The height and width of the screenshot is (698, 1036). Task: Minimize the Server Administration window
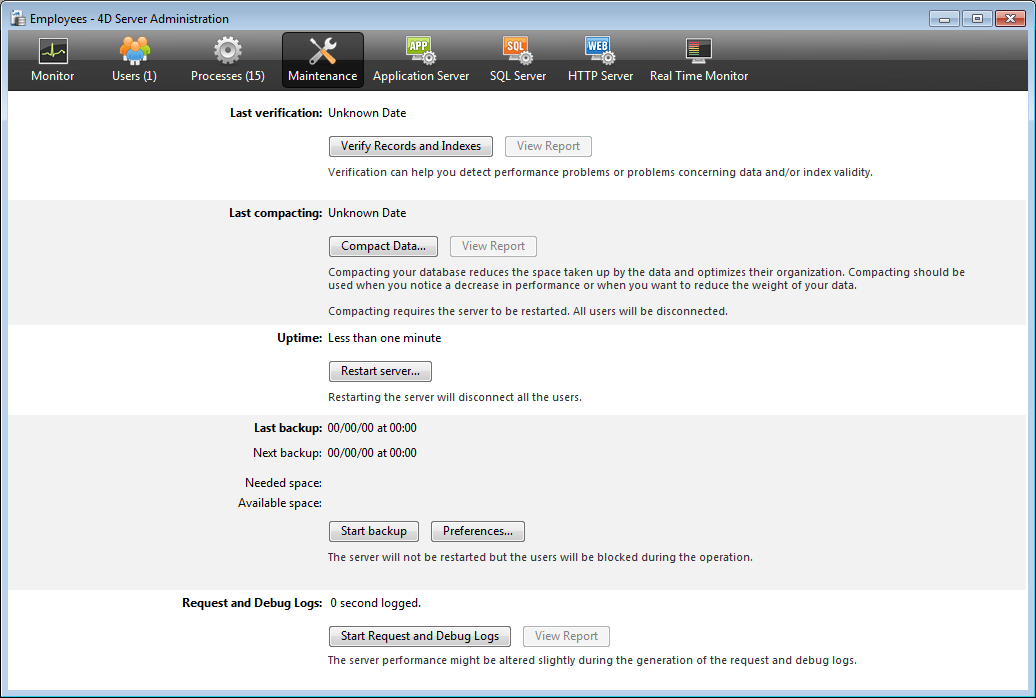[x=946, y=17]
